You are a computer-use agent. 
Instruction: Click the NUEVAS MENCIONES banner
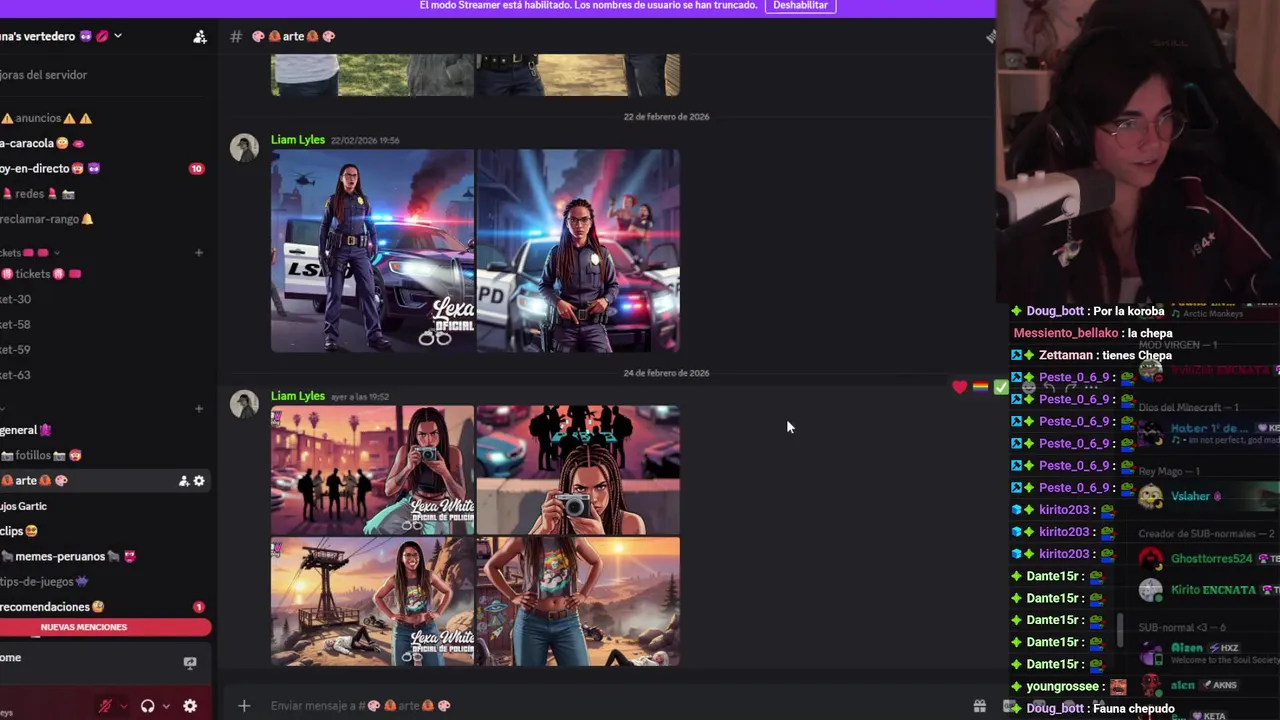click(x=105, y=627)
